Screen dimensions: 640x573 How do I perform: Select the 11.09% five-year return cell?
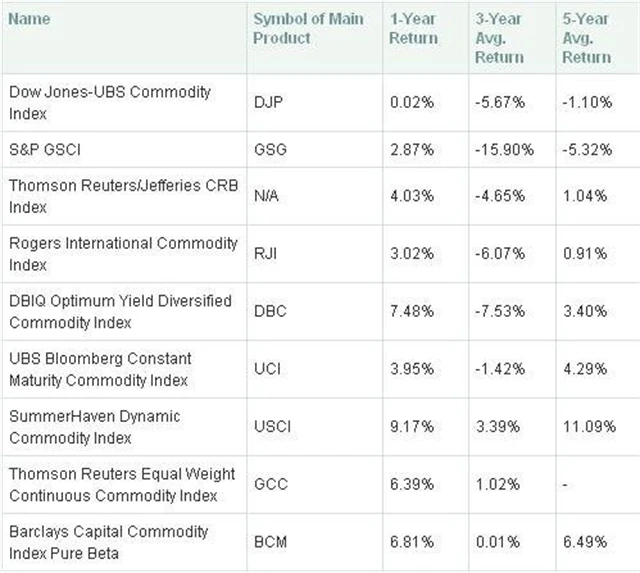pos(590,427)
